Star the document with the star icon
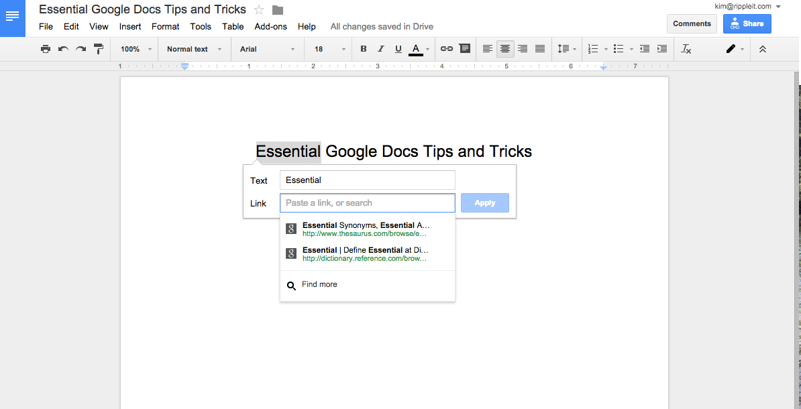This screenshot has width=801, height=409. tap(259, 10)
